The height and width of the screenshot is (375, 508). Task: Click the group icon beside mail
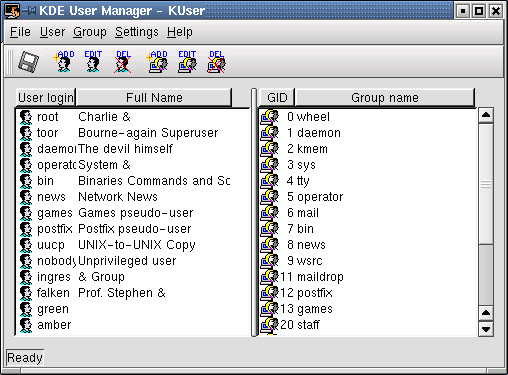click(x=269, y=213)
